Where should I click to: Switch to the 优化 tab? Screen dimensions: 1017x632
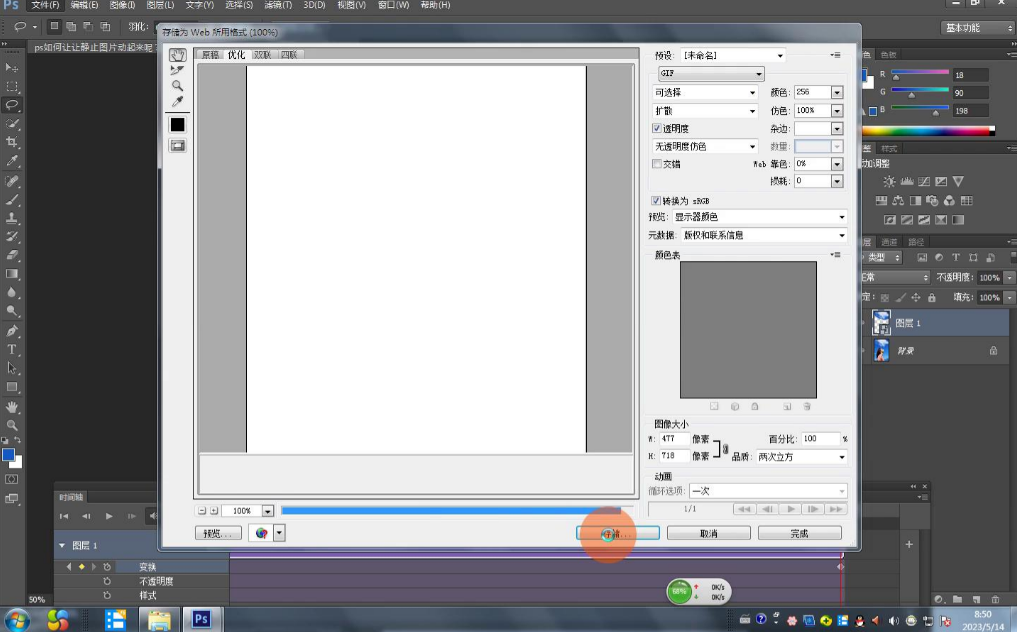click(237, 55)
